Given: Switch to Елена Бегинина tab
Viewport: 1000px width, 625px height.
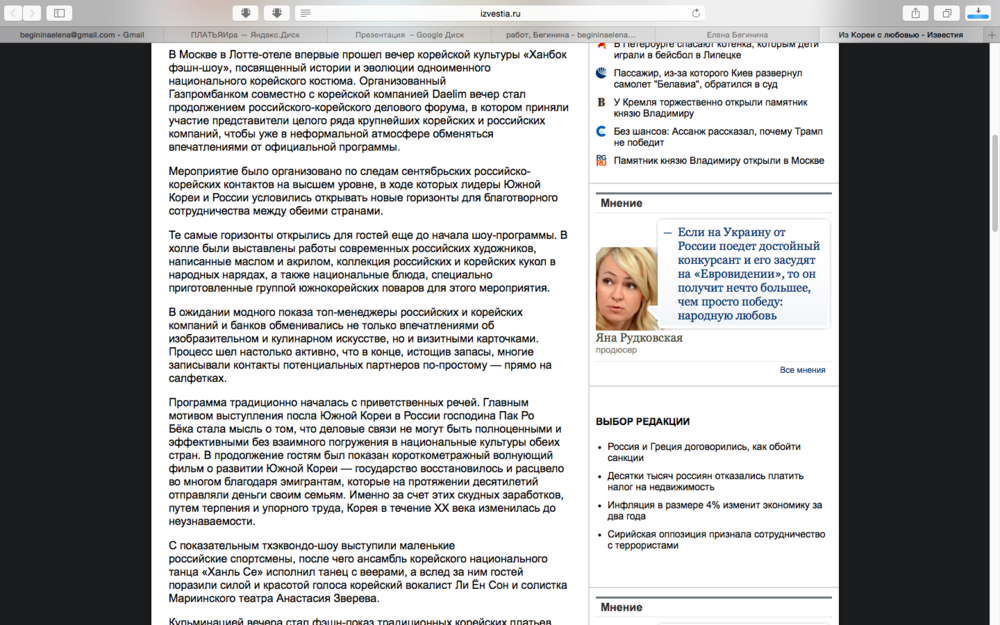Looking at the screenshot, I should click(737, 35).
